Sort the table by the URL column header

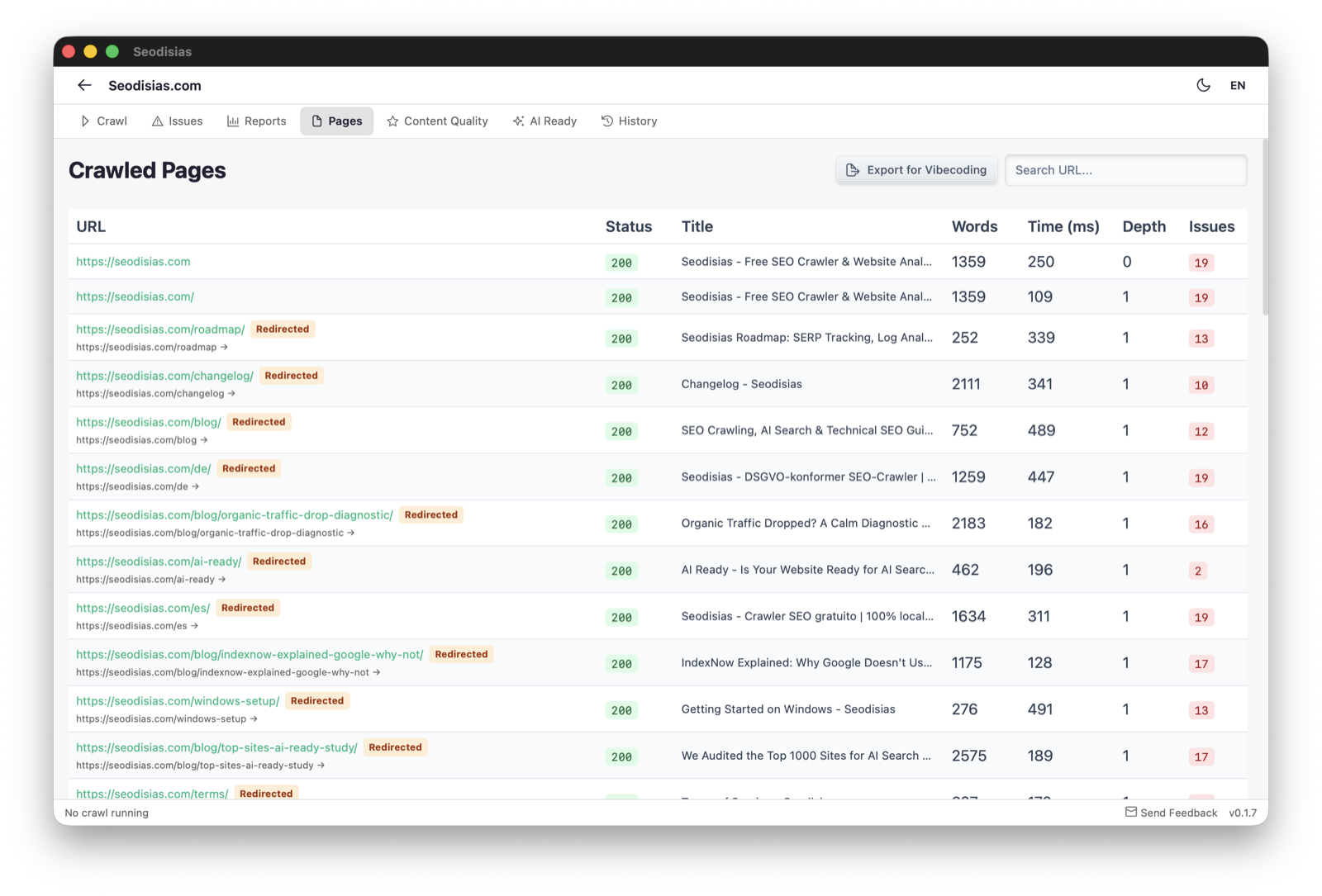91,226
